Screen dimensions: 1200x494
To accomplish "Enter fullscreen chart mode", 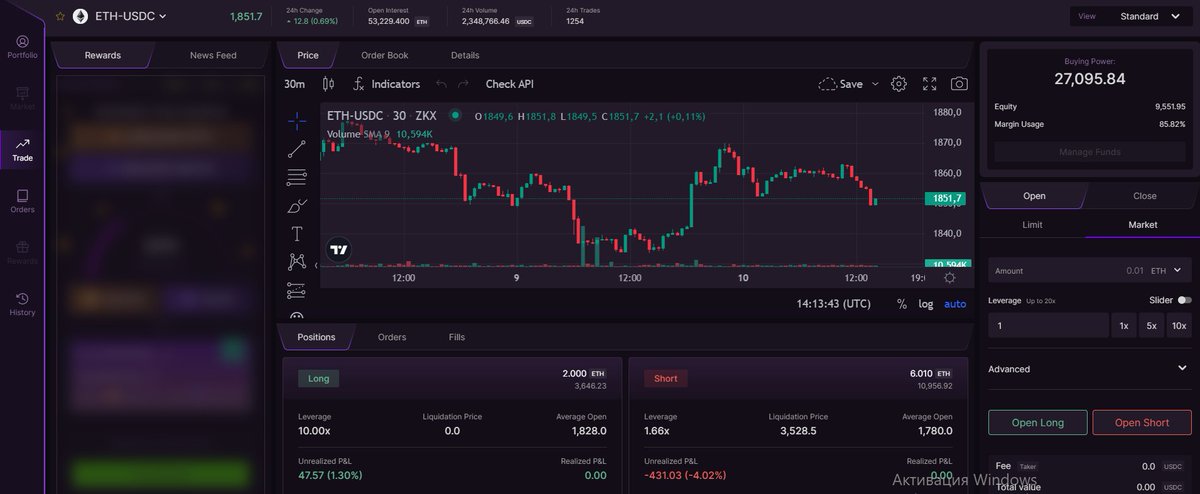I will 929,84.
